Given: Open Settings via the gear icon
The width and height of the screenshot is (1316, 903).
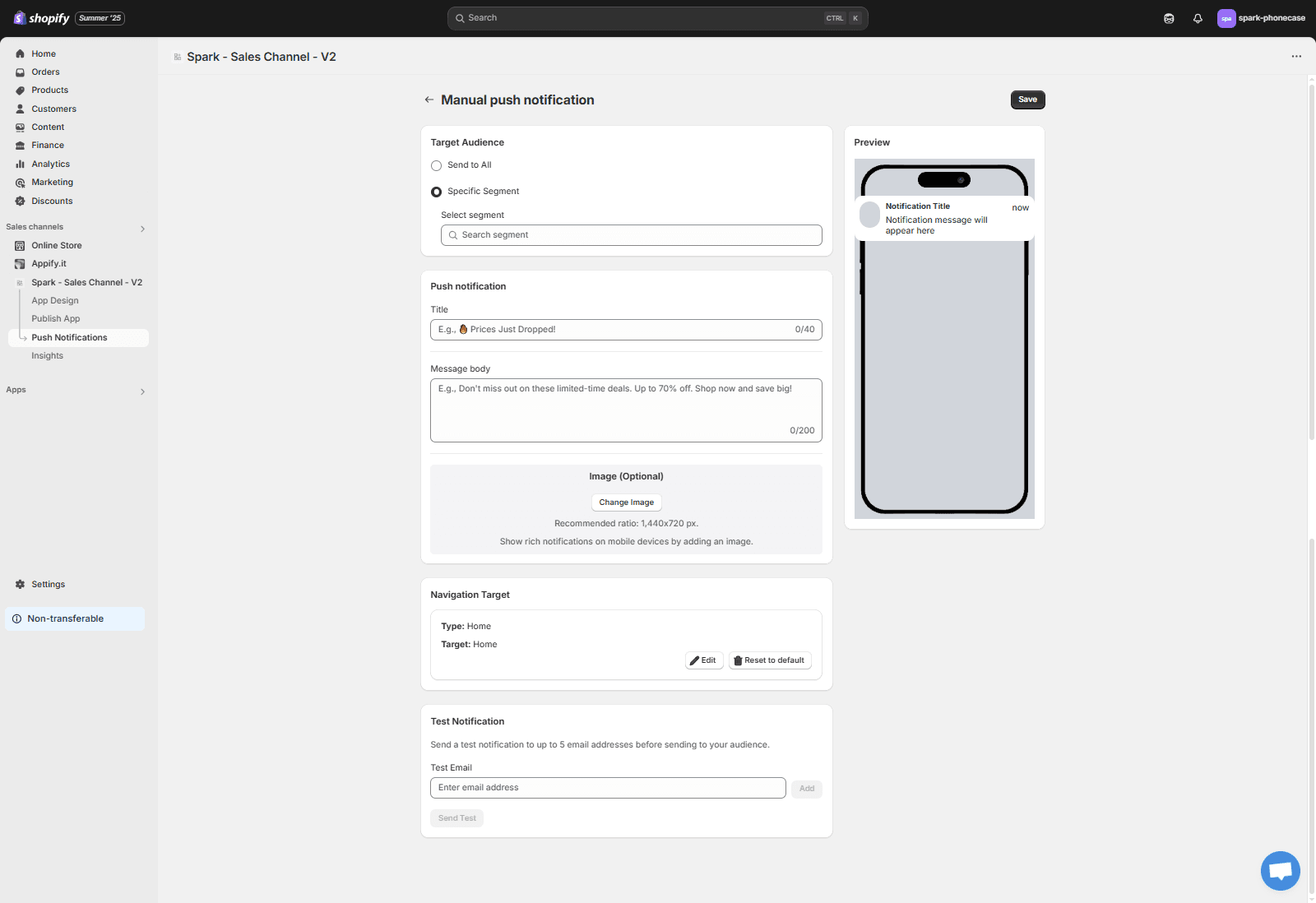Looking at the screenshot, I should tap(21, 584).
